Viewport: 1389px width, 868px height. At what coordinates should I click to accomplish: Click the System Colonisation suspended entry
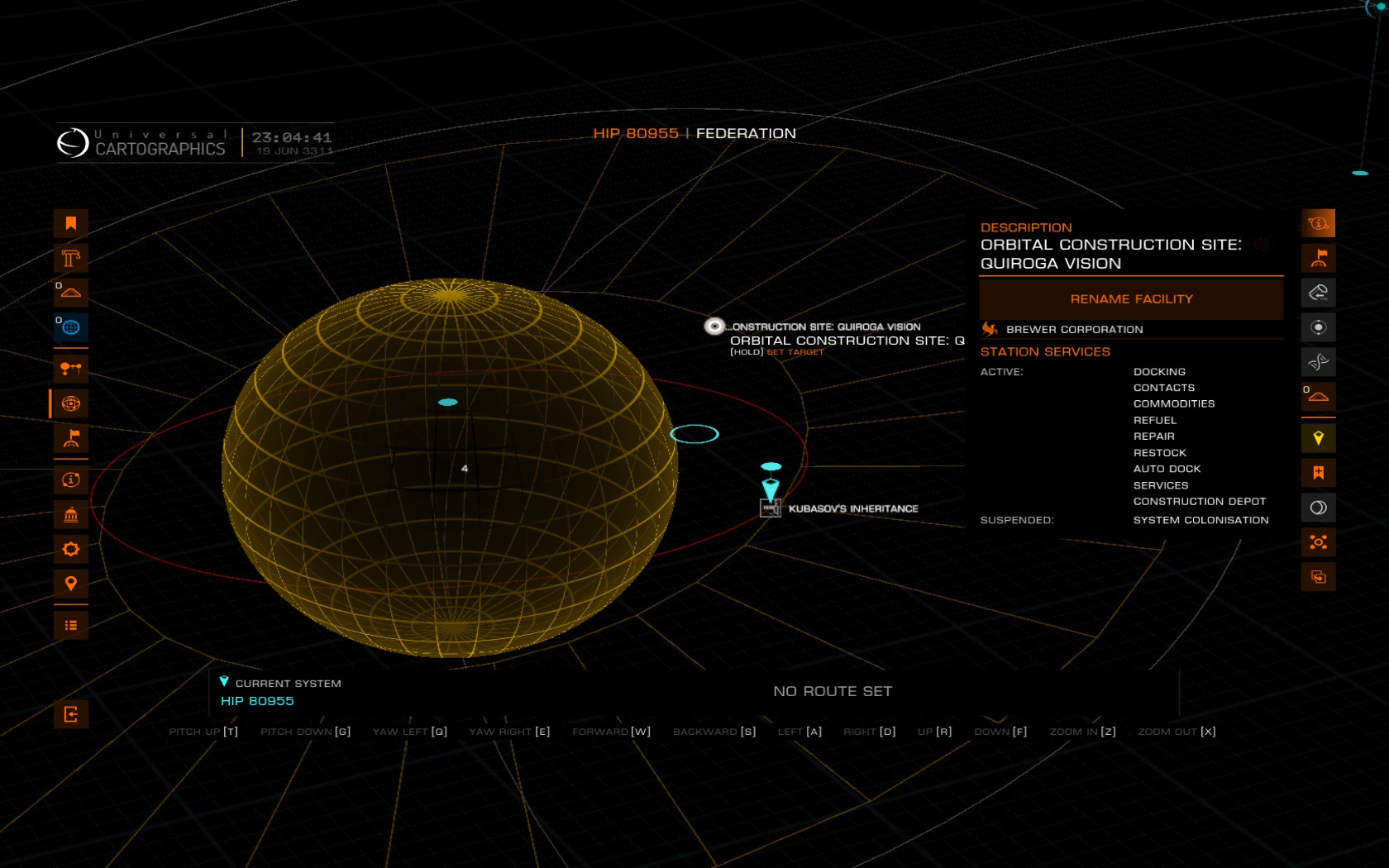pyautogui.click(x=1200, y=520)
